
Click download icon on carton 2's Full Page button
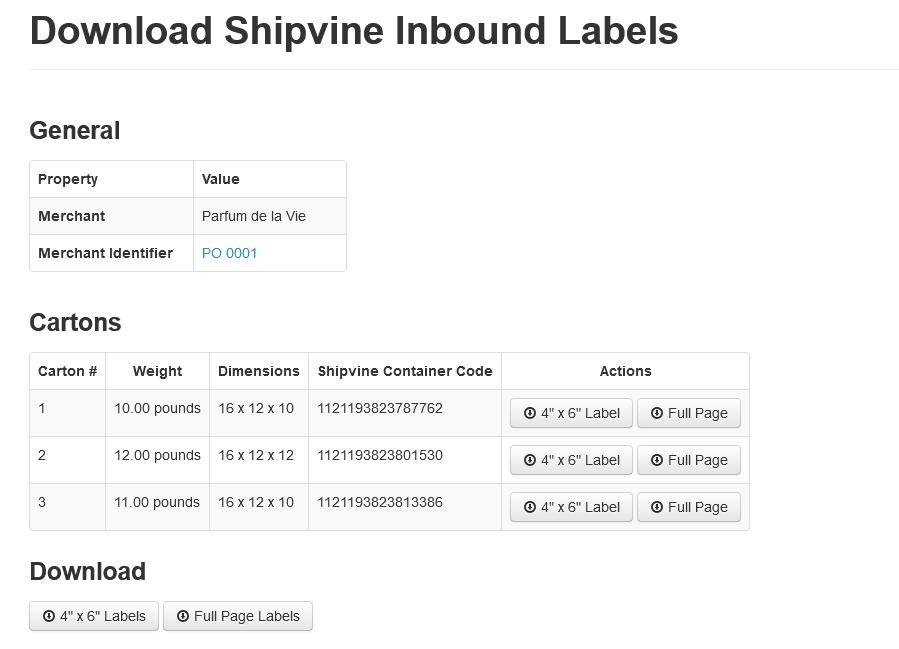coord(657,460)
